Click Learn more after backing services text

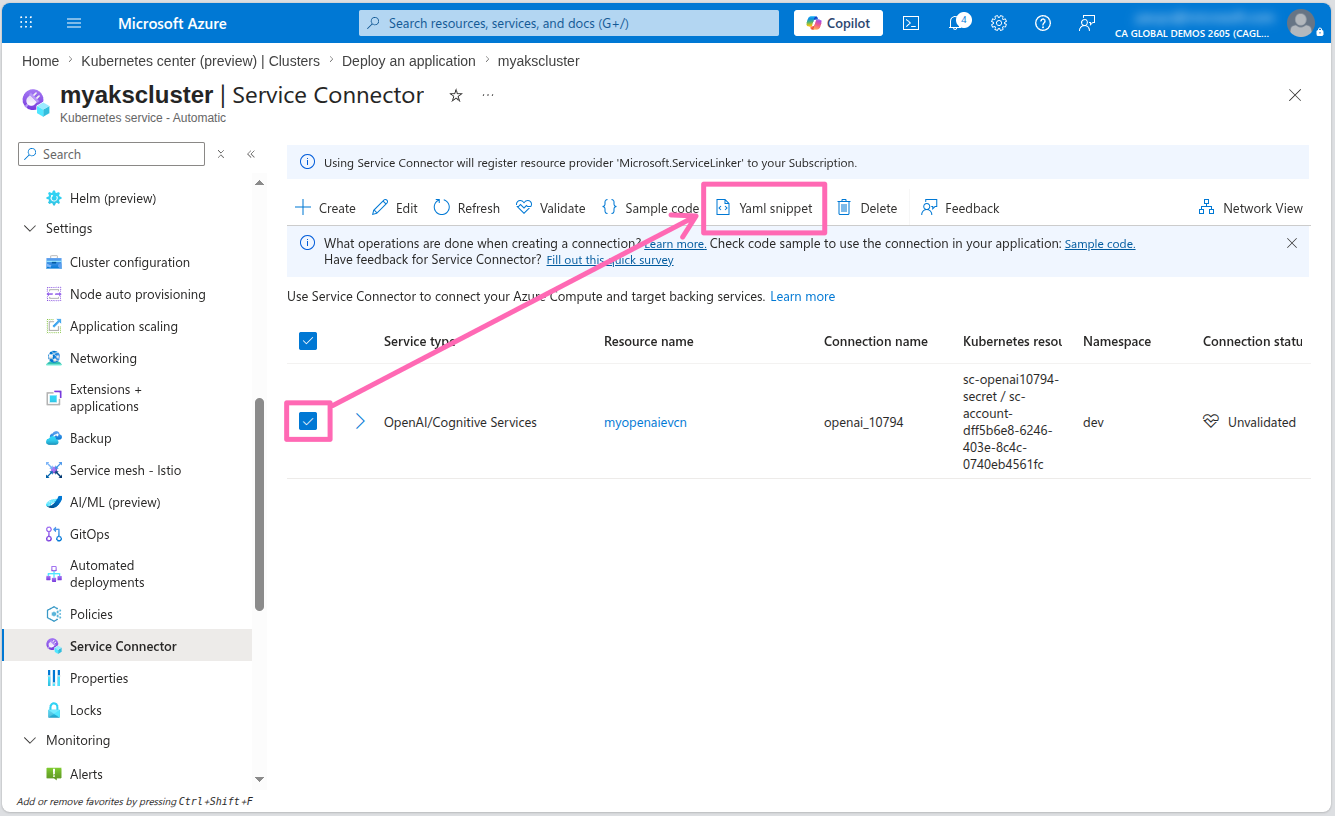tap(802, 296)
